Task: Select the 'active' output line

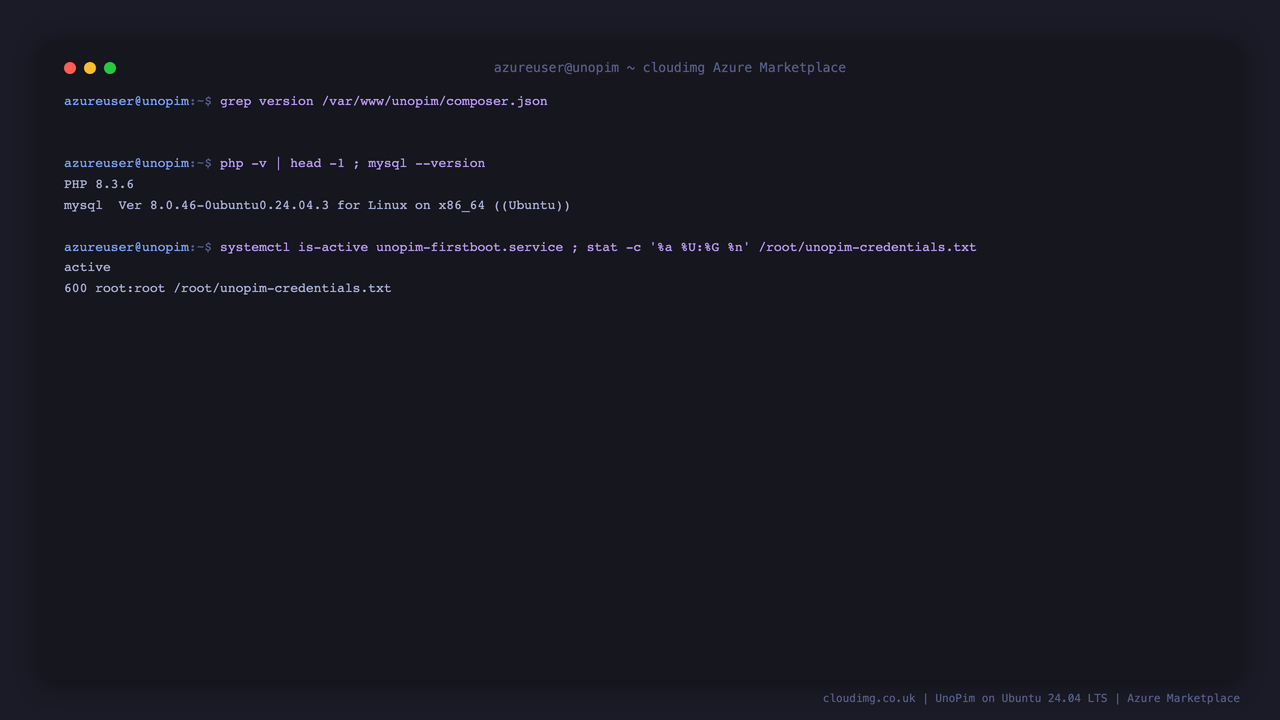Action: pos(87,267)
